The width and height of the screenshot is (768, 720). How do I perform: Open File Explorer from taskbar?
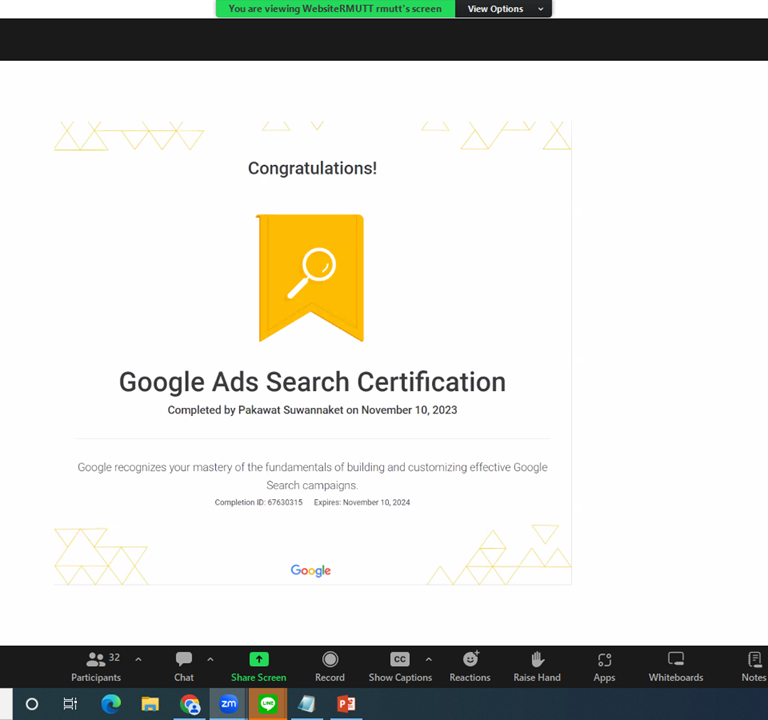tap(150, 704)
